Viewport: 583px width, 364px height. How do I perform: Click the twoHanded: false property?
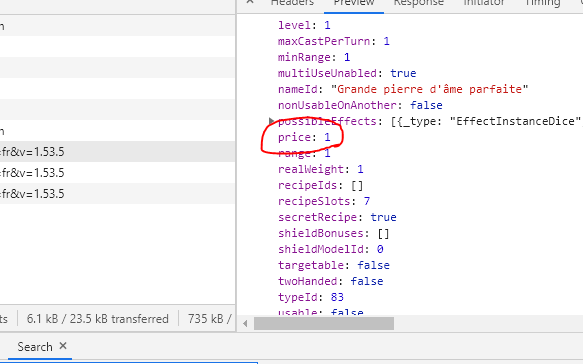(x=331, y=281)
